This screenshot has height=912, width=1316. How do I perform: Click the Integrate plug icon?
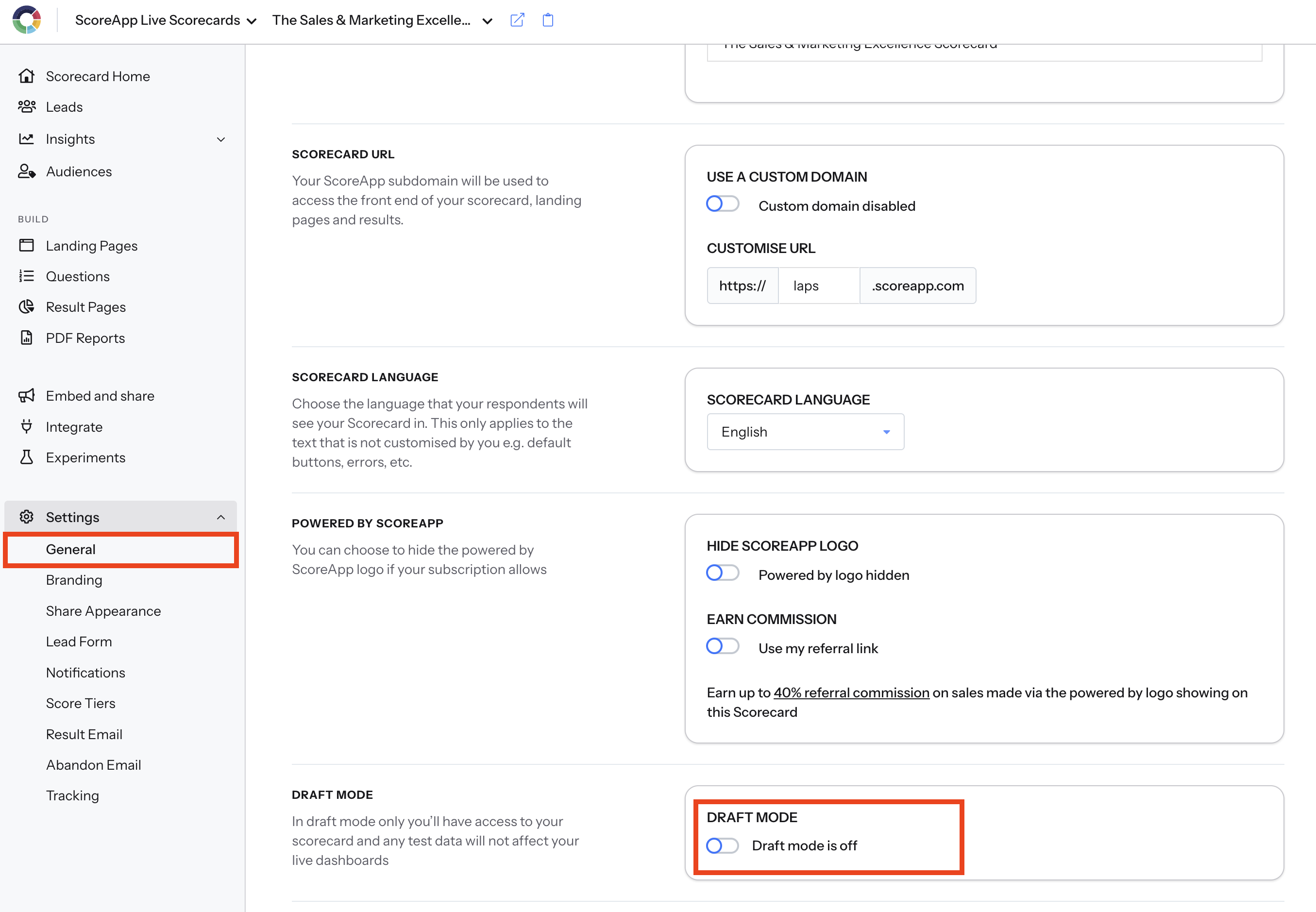(26, 427)
